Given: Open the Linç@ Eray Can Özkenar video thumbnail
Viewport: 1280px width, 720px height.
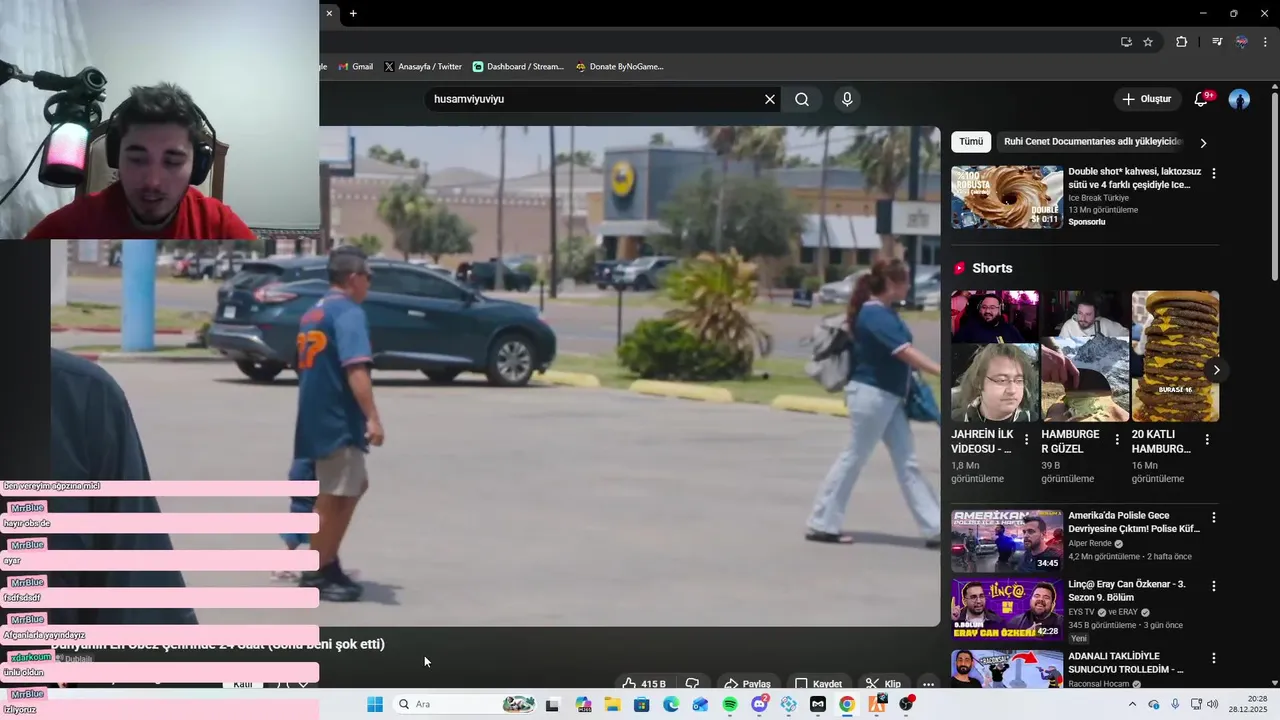Looking at the screenshot, I should coord(1007,608).
